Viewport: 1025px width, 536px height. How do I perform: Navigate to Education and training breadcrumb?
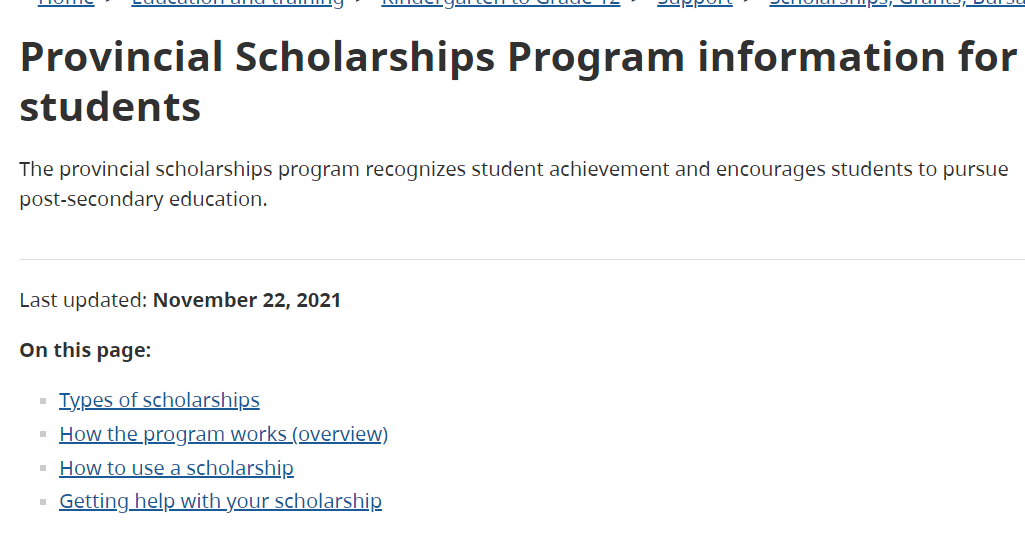click(237, 3)
